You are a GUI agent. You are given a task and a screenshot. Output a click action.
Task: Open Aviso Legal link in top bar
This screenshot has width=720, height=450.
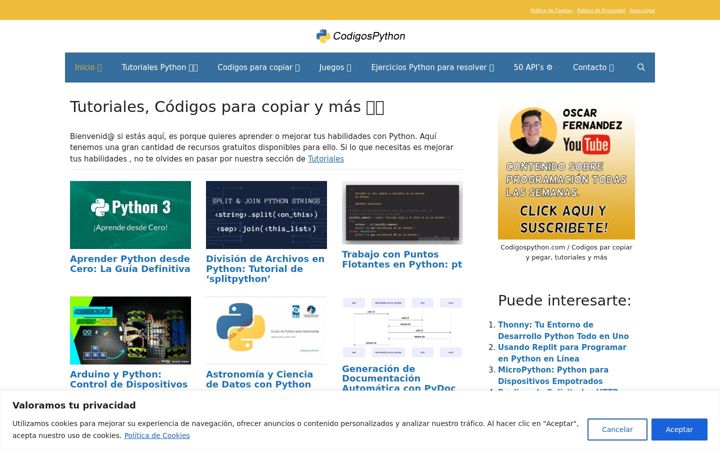(x=642, y=11)
